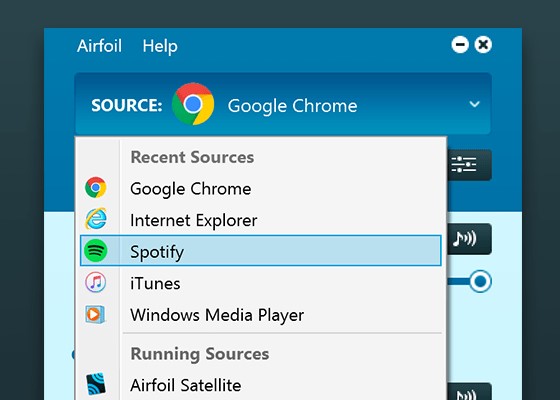This screenshot has width=560, height=400.
Task: Choose Internet Explorer as source
Action: tap(261, 219)
